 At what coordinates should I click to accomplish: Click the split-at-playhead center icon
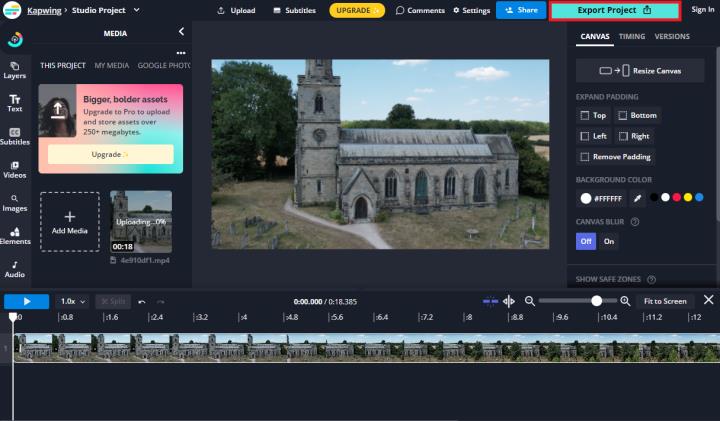(x=509, y=301)
